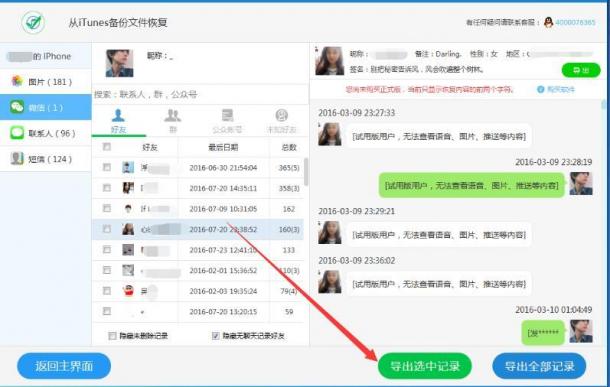The height and width of the screenshot is (387, 610).
Task: Select the date 2016-06-30 21:54:04
Action: coord(223,168)
